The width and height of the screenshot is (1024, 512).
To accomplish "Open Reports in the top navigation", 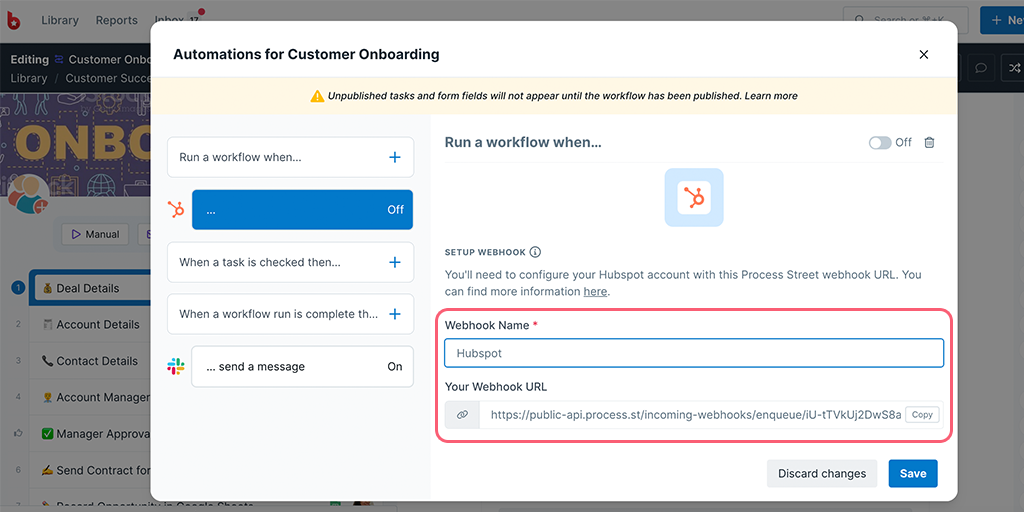I will [116, 20].
